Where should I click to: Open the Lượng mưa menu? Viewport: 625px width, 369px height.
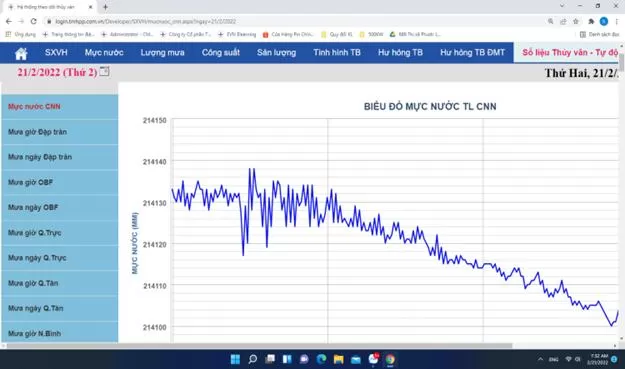pyautogui.click(x=162, y=53)
